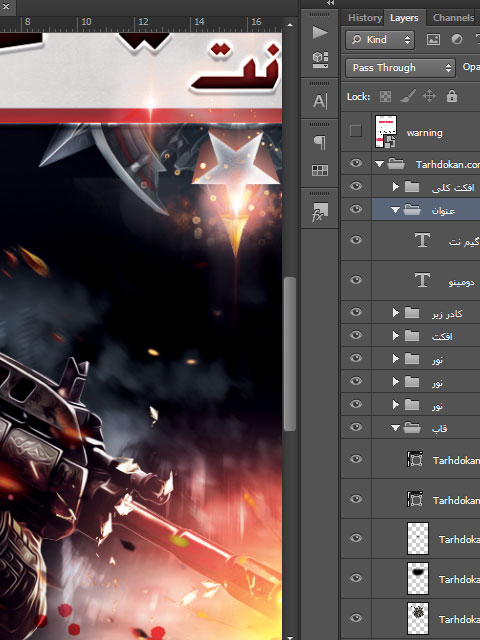Select the افکت group name
The width and height of the screenshot is (480, 640).
click(442, 336)
